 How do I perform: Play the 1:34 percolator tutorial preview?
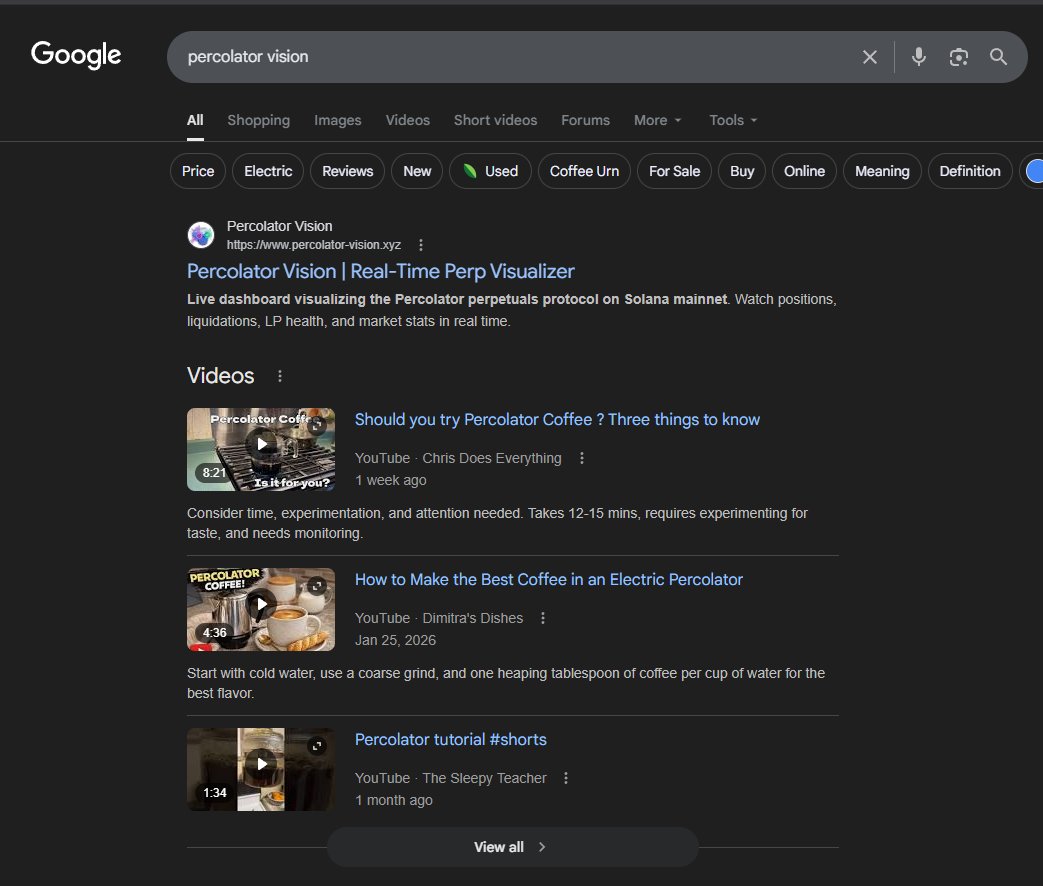[x=261, y=764]
